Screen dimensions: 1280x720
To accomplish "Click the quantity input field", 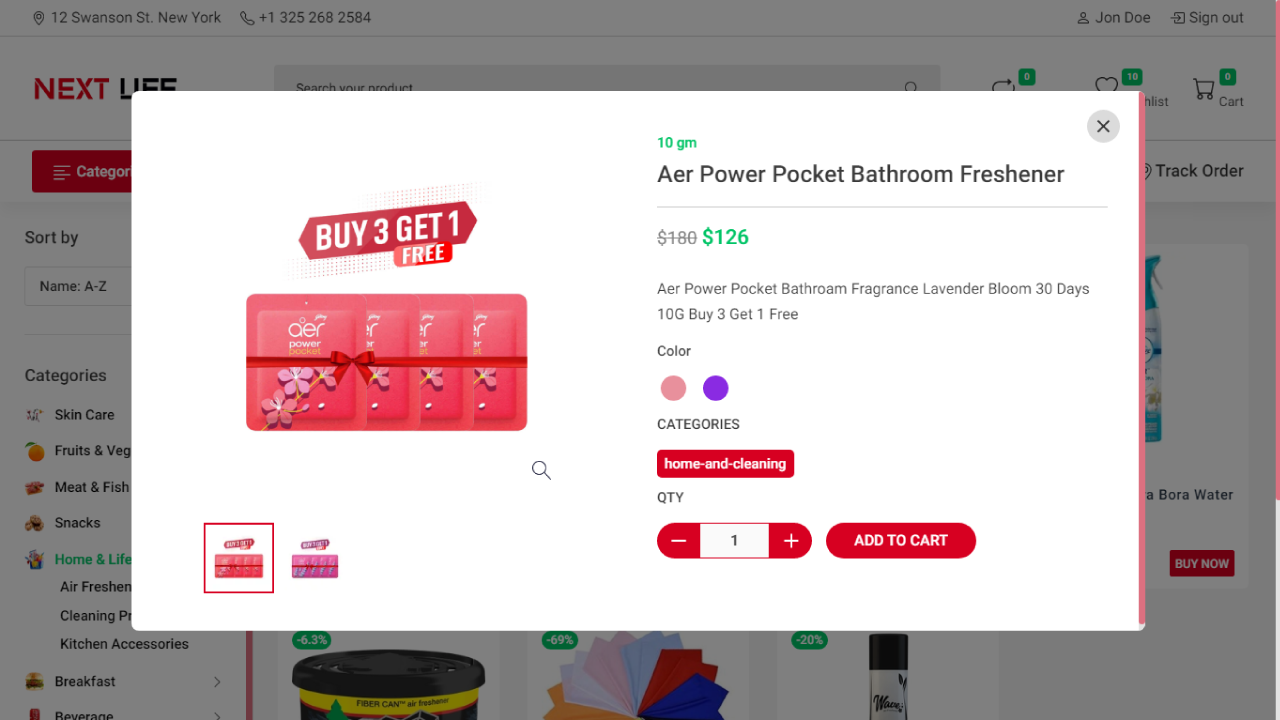I will pyautogui.click(x=734, y=541).
